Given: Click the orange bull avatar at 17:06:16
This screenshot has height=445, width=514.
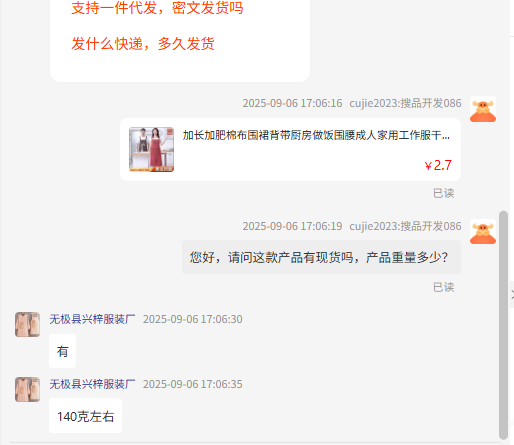Looking at the screenshot, I should (483, 109).
